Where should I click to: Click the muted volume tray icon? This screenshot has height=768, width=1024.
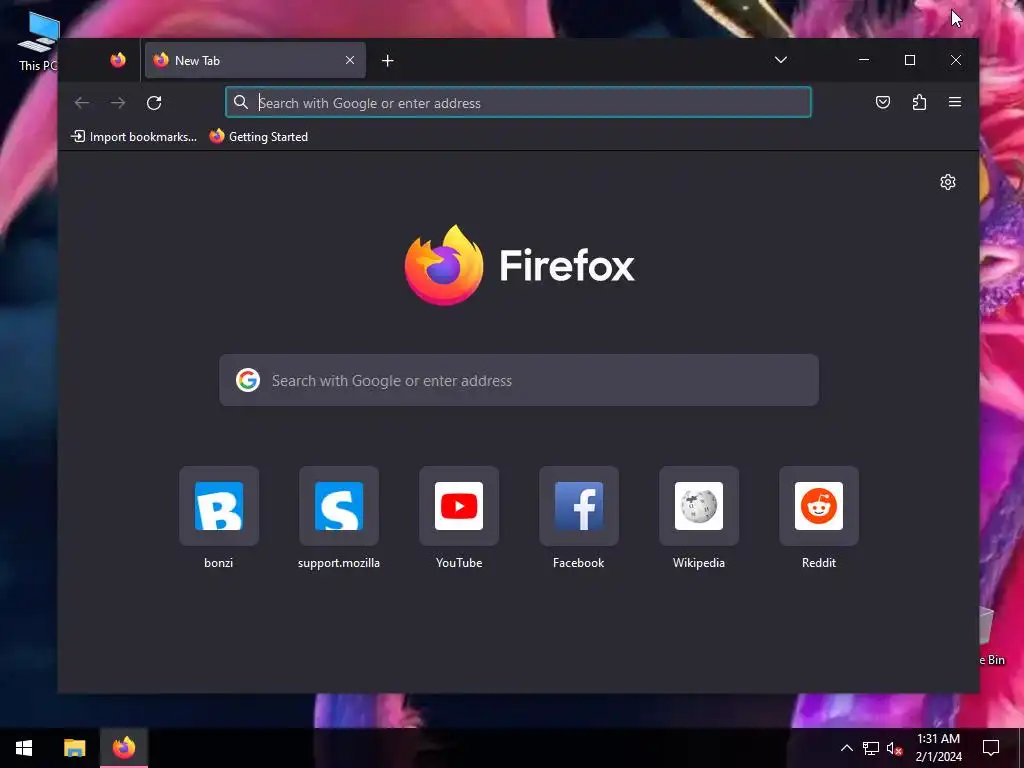894,748
